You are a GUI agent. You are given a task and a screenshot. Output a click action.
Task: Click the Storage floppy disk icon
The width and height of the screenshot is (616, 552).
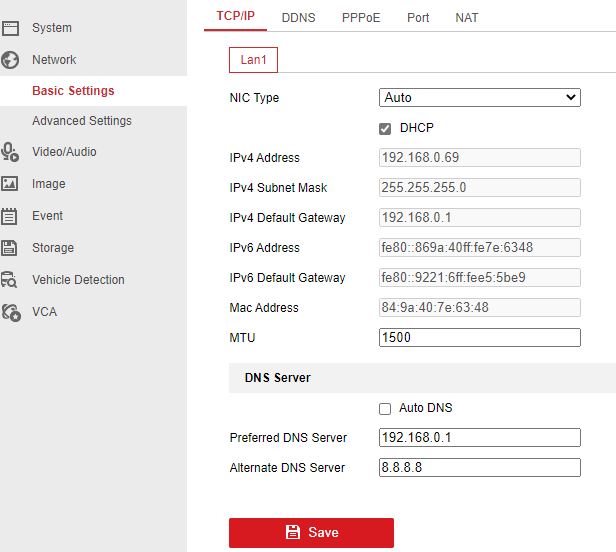[11, 248]
